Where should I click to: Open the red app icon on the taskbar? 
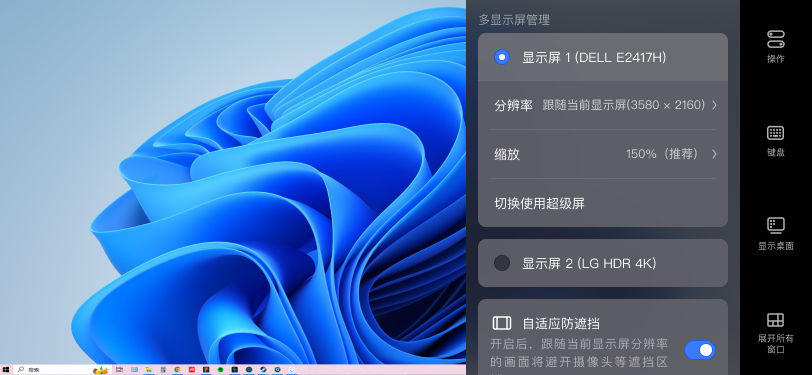click(192, 370)
